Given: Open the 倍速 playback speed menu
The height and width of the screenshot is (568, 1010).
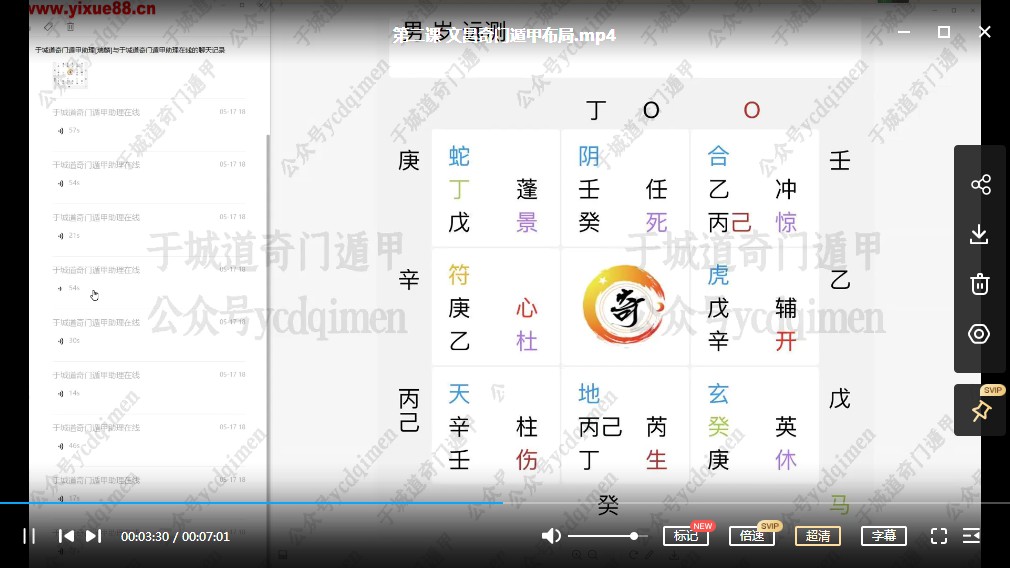Looking at the screenshot, I should click(x=752, y=536).
